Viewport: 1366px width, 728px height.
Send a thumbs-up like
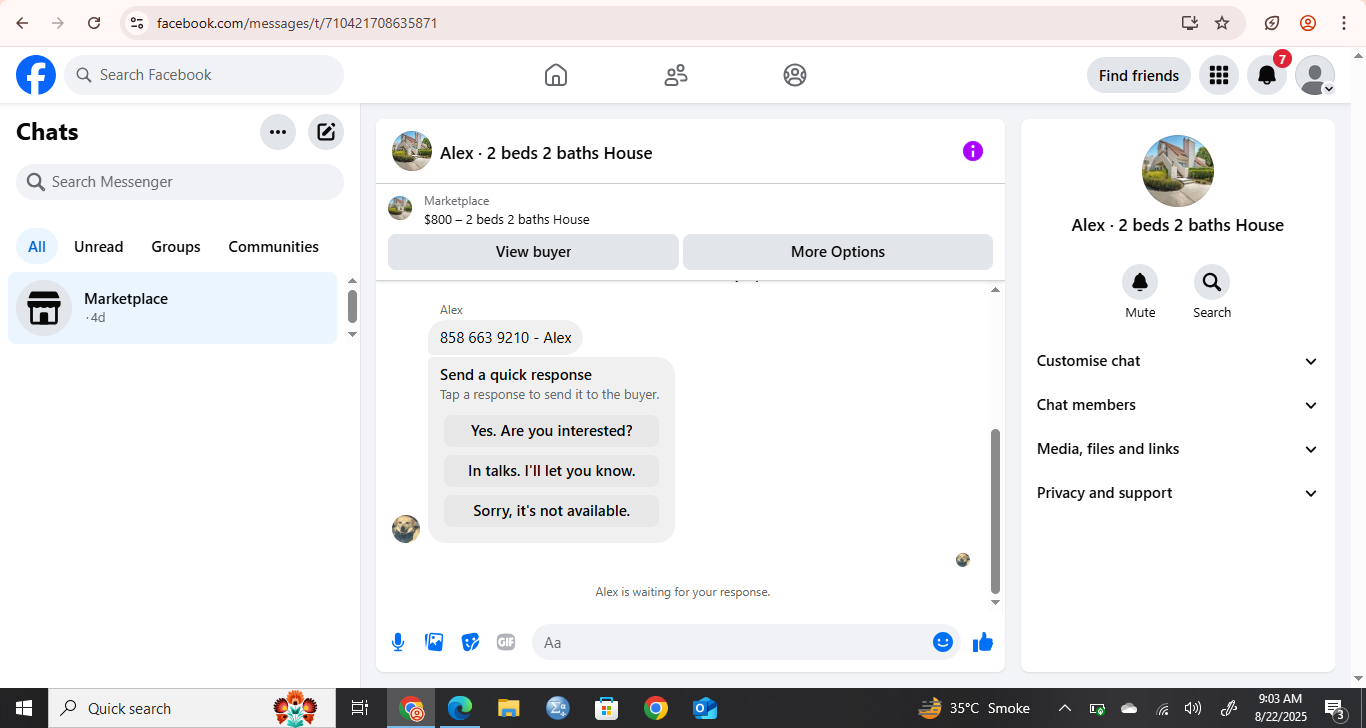[x=983, y=642]
